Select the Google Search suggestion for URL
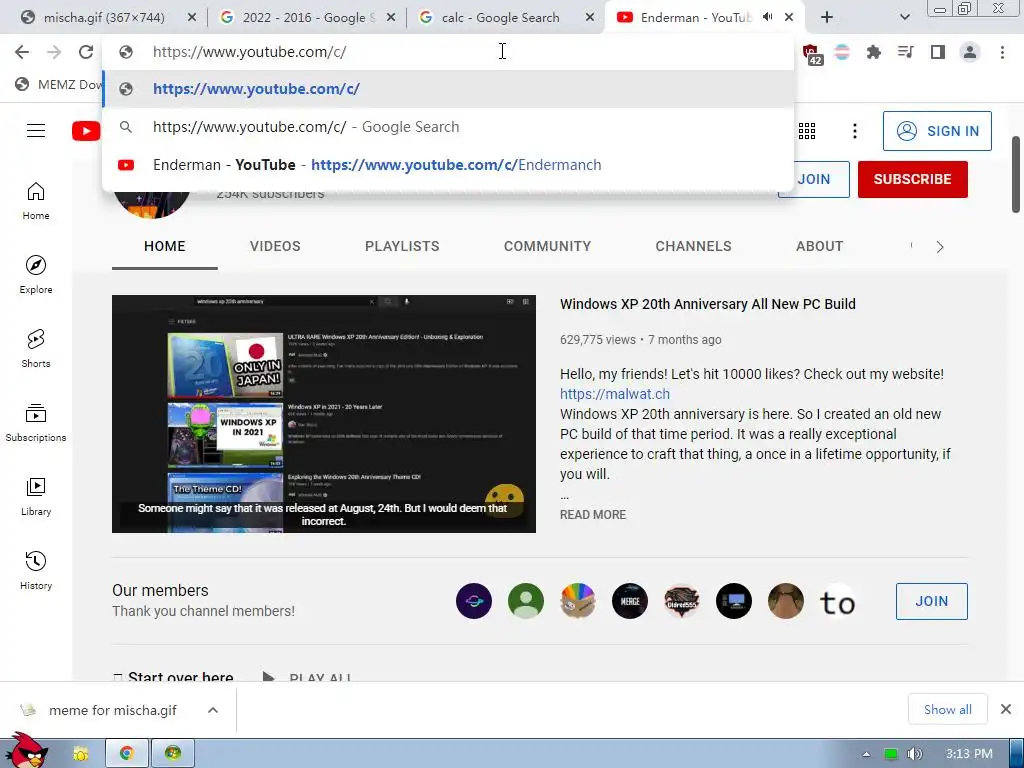 (x=448, y=127)
